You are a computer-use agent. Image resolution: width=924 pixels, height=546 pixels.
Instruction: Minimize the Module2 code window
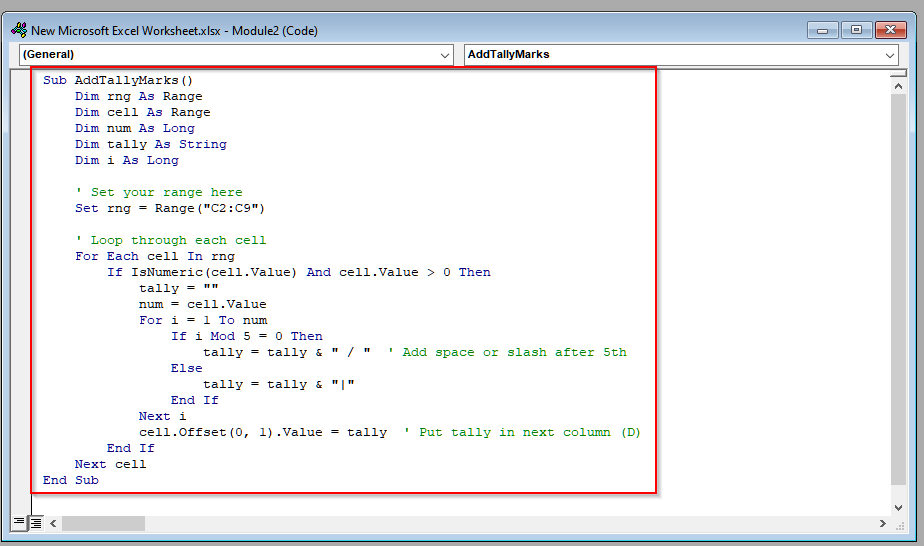click(x=823, y=30)
